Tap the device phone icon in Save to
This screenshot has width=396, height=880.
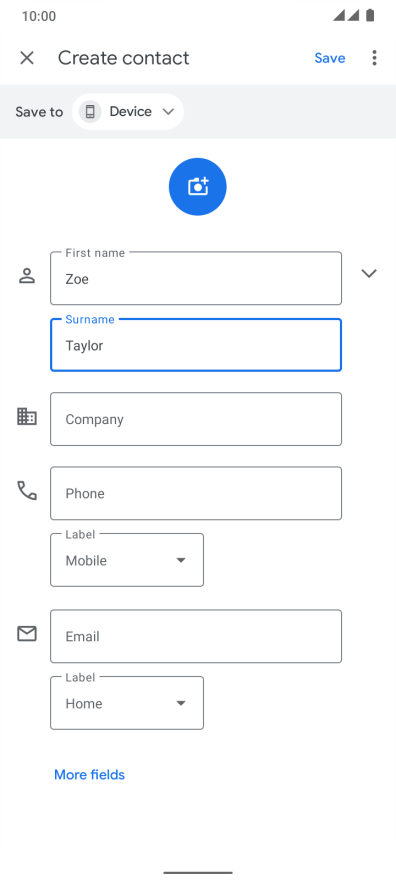click(90, 112)
